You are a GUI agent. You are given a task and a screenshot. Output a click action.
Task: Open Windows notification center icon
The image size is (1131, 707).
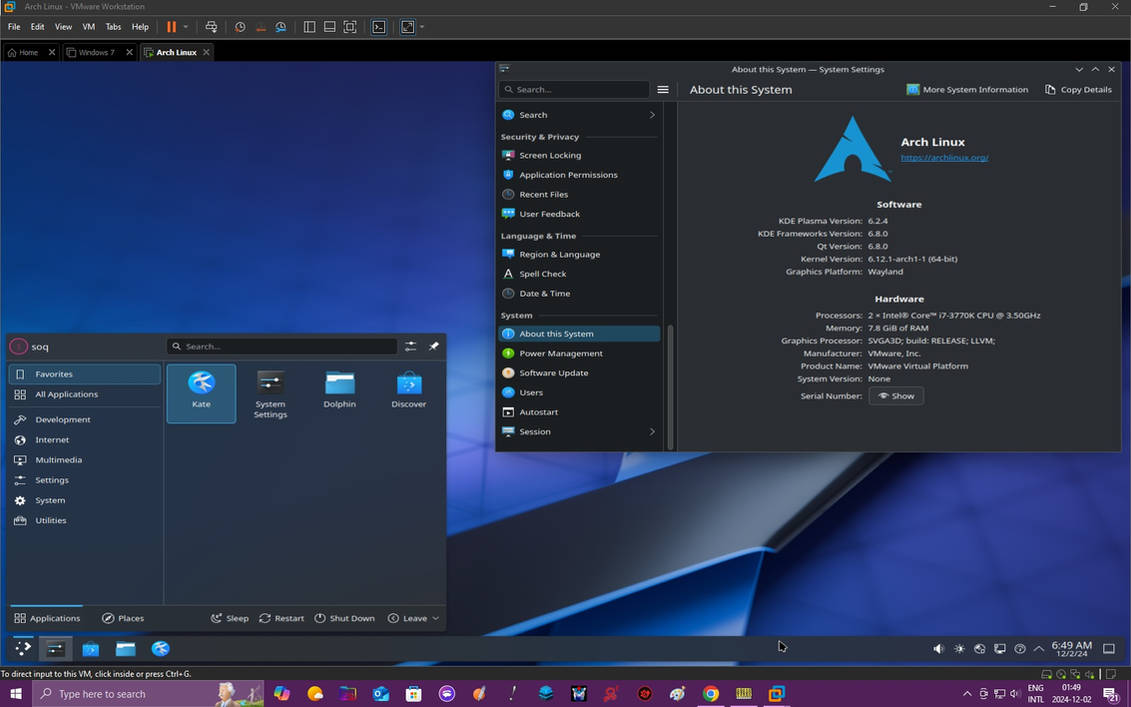coord(1110,693)
